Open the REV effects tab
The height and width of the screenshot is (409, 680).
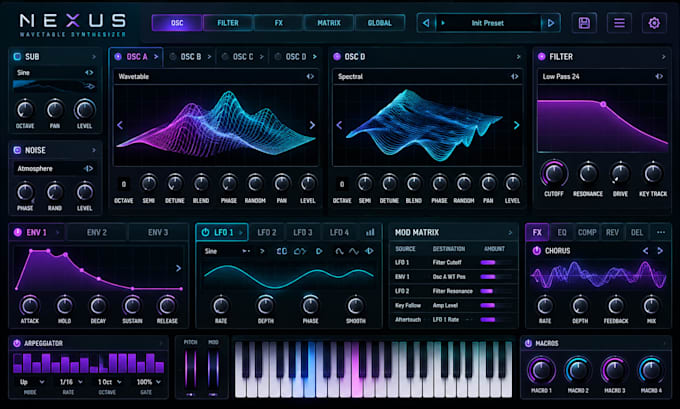pyautogui.click(x=612, y=232)
